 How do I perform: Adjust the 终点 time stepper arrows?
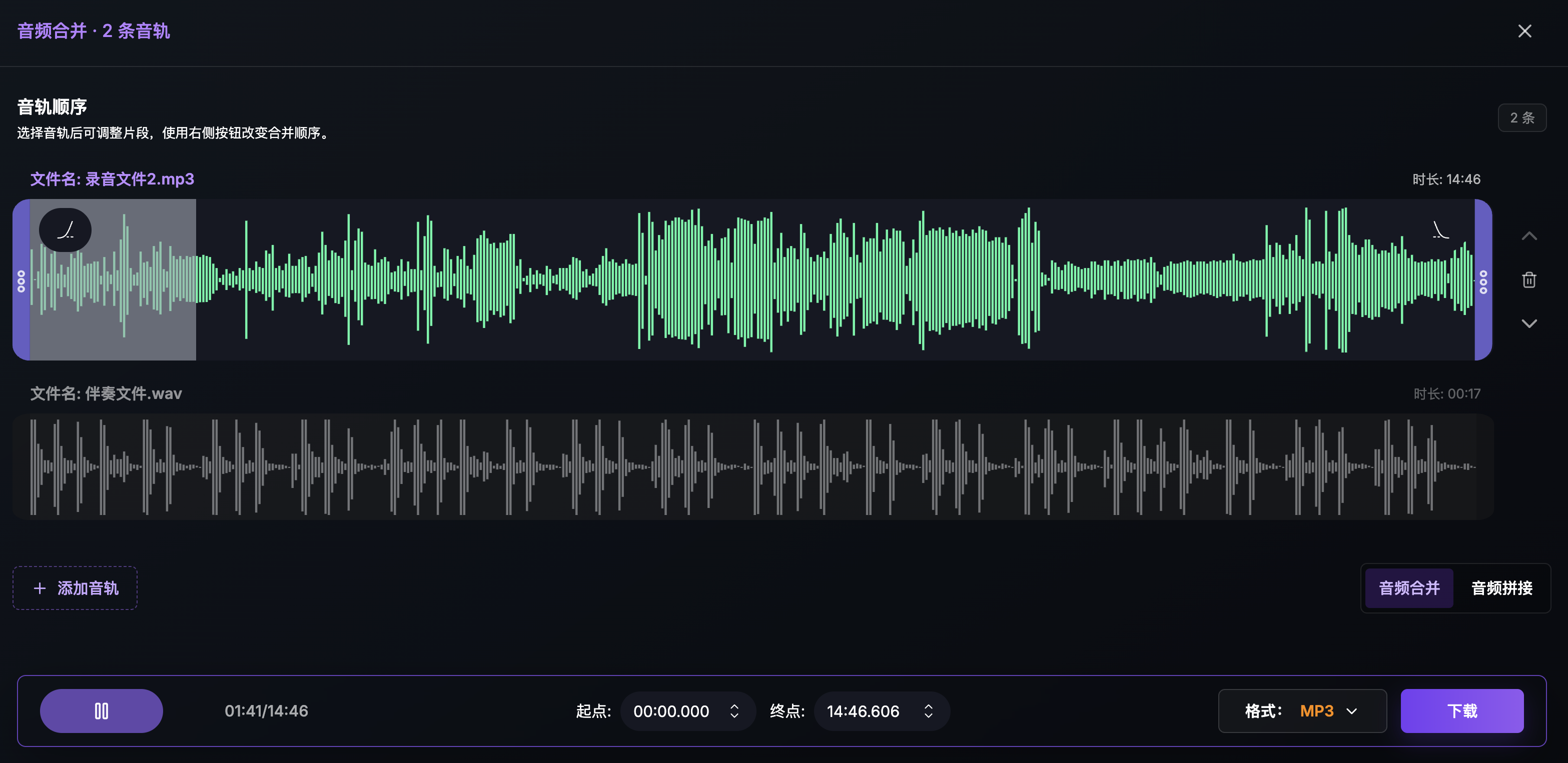tap(928, 710)
